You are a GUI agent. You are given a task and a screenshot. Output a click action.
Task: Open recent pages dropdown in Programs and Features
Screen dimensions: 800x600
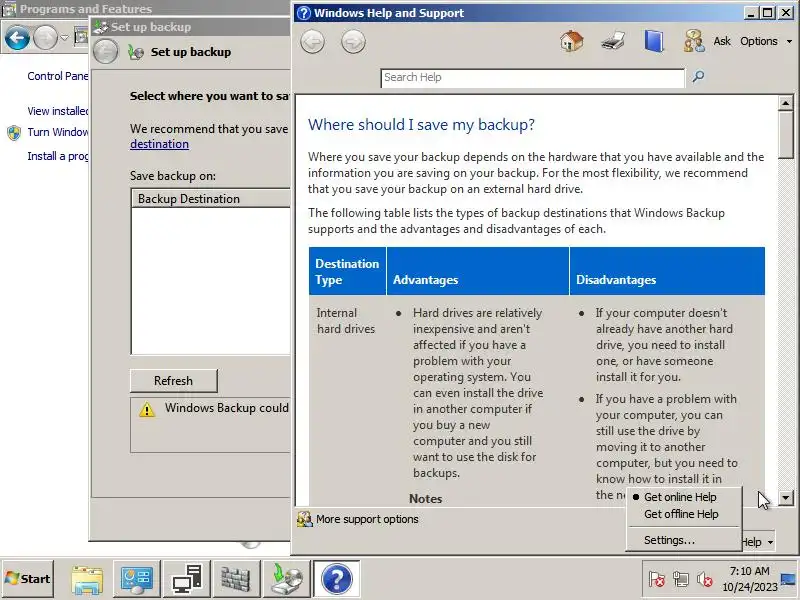tap(64, 38)
